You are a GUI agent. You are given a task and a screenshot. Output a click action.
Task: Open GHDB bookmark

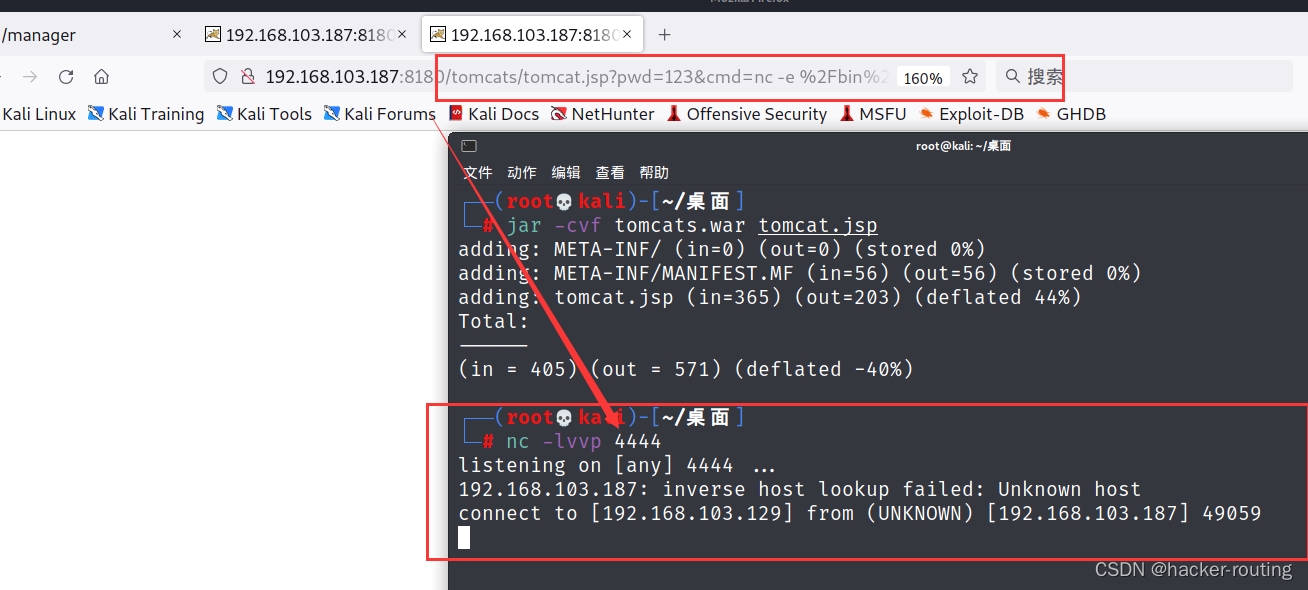pyautogui.click(x=1071, y=114)
